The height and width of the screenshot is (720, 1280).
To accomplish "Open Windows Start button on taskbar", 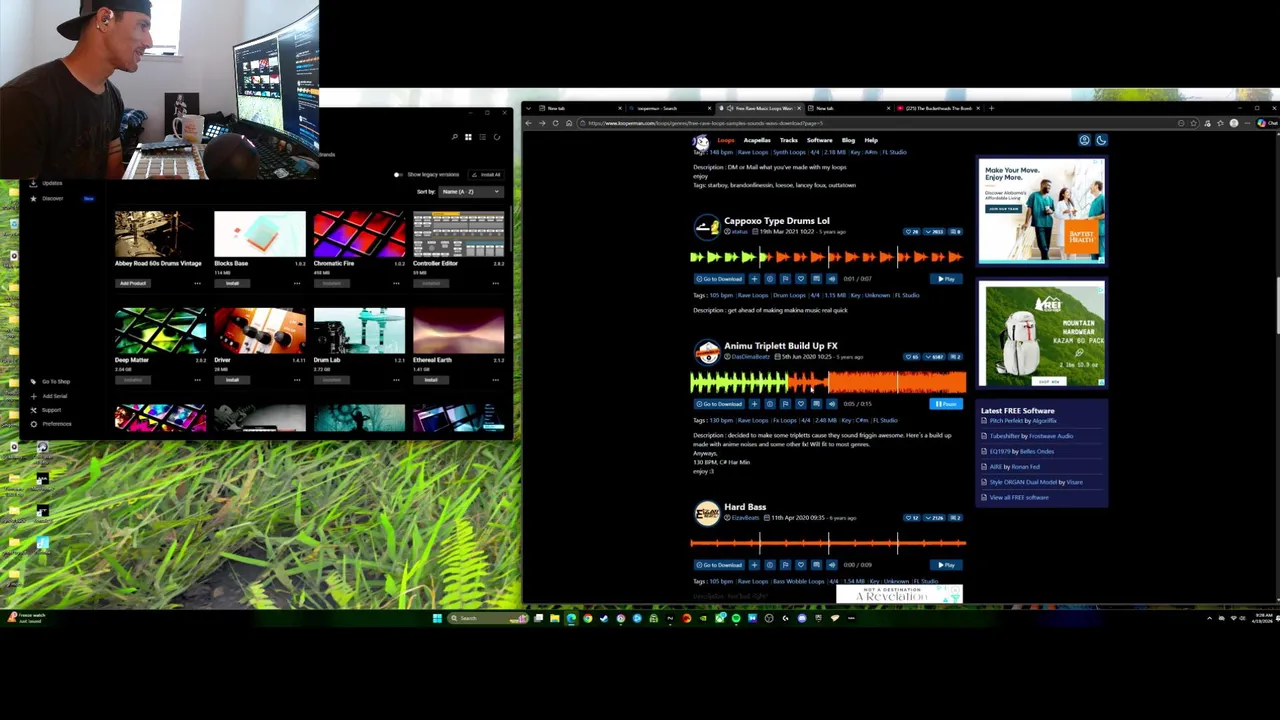I will pyautogui.click(x=437, y=618).
